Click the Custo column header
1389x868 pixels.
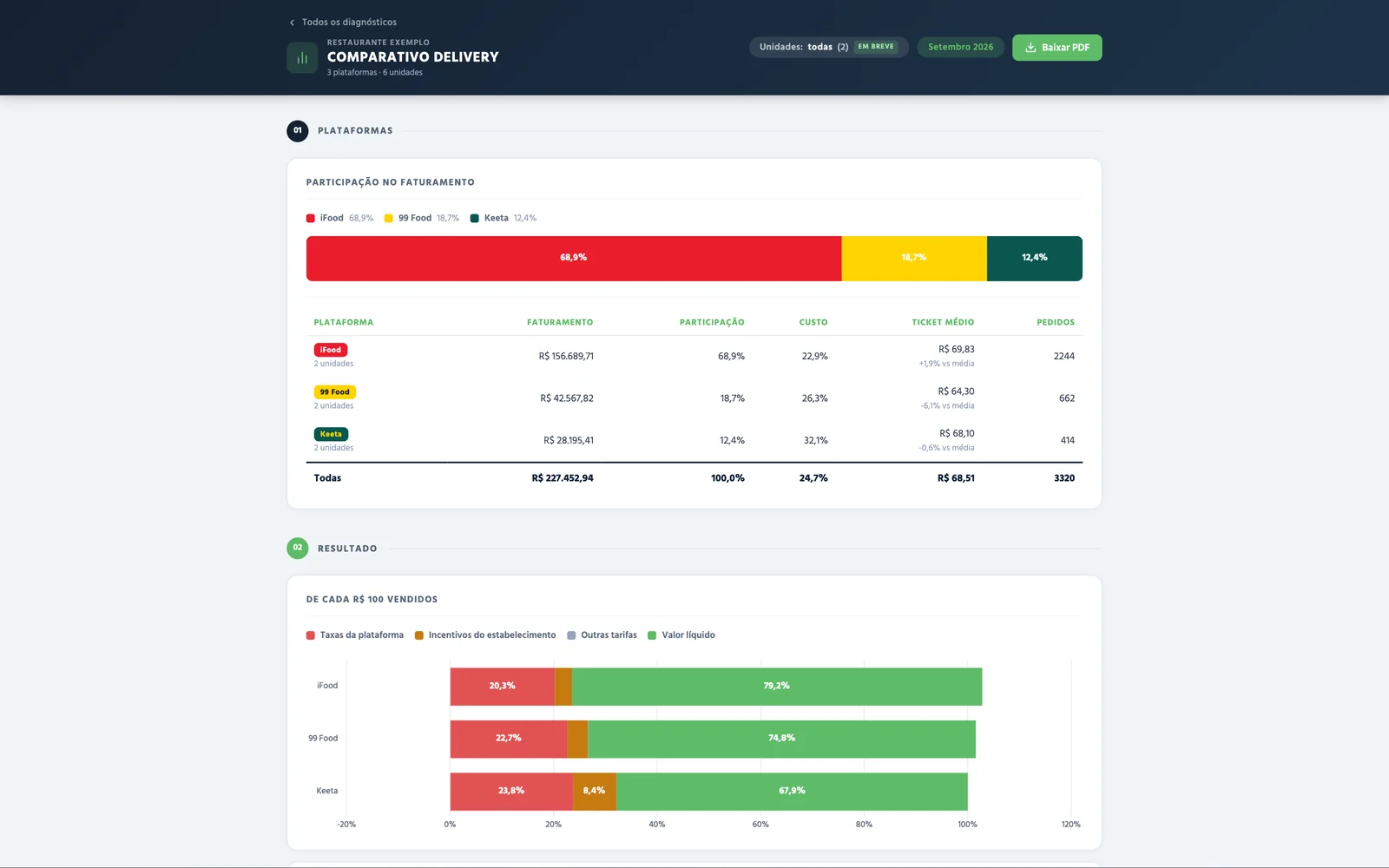813,322
